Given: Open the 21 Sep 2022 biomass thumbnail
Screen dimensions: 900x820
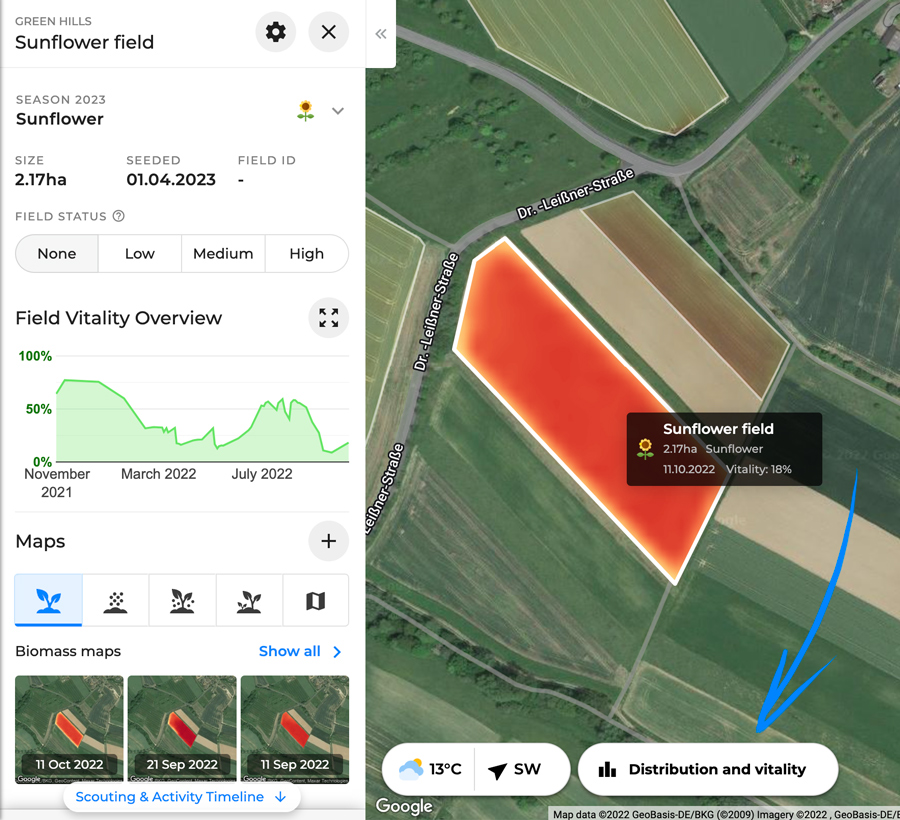Looking at the screenshot, I should click(182, 729).
